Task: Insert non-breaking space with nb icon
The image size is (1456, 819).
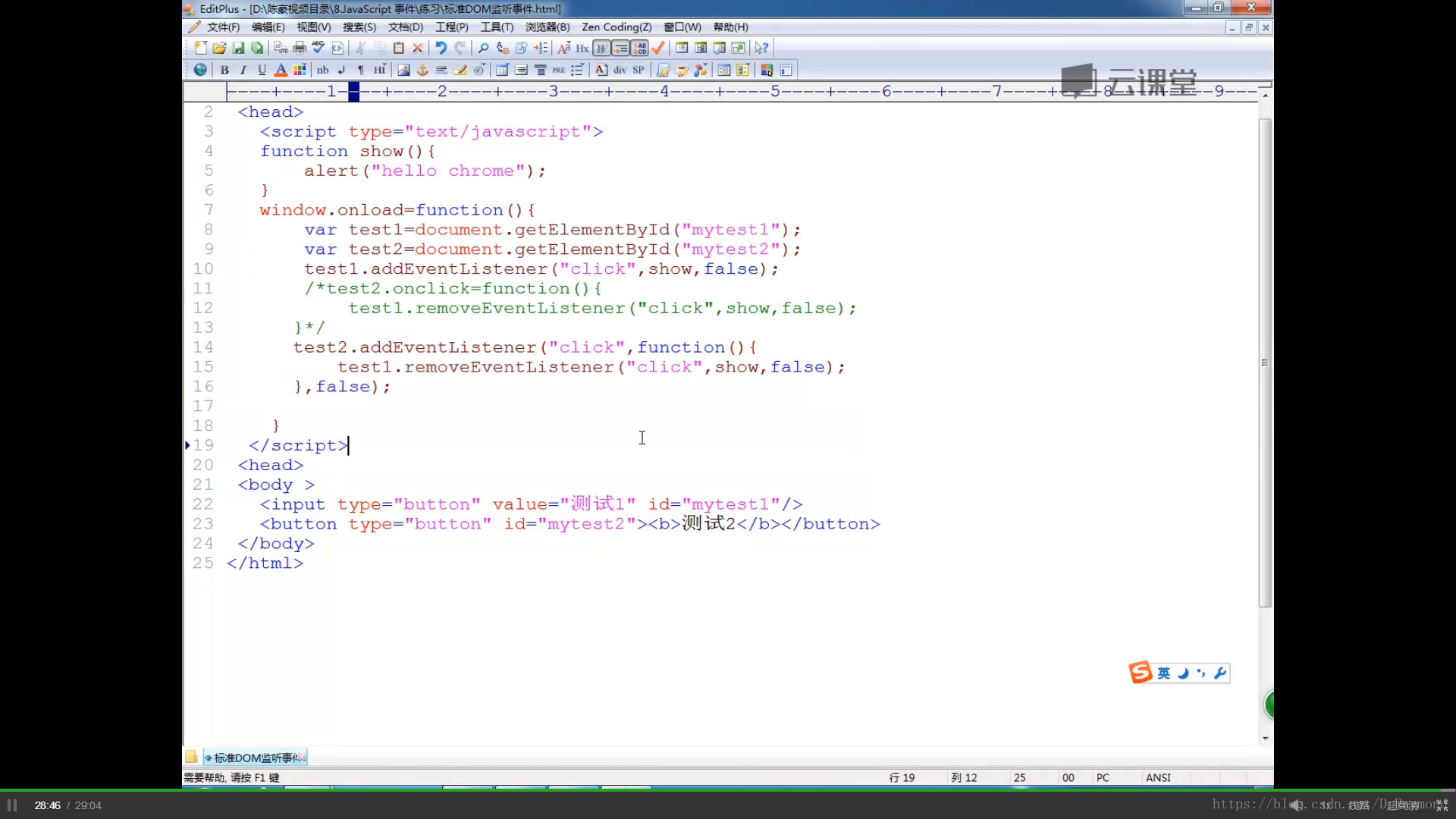Action: click(323, 70)
